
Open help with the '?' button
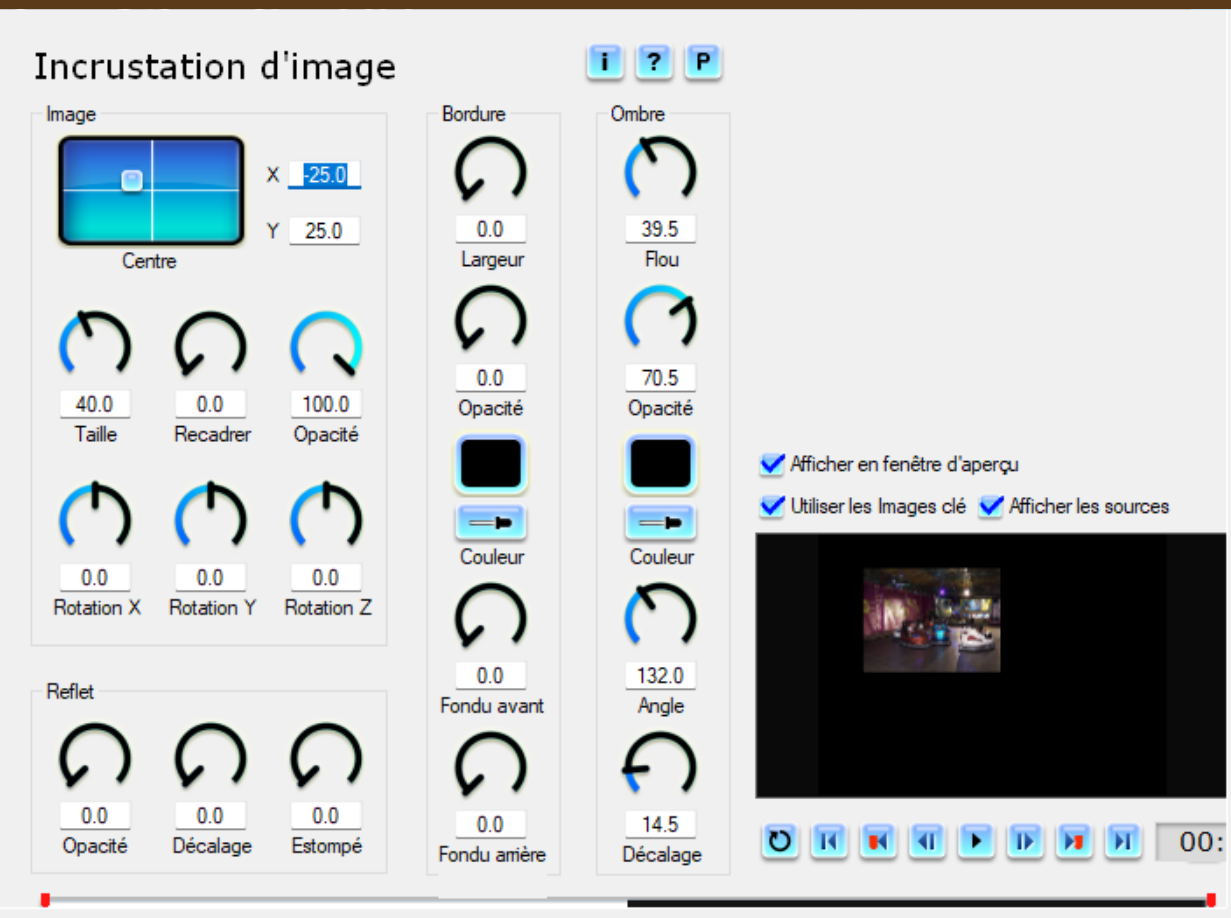[653, 63]
